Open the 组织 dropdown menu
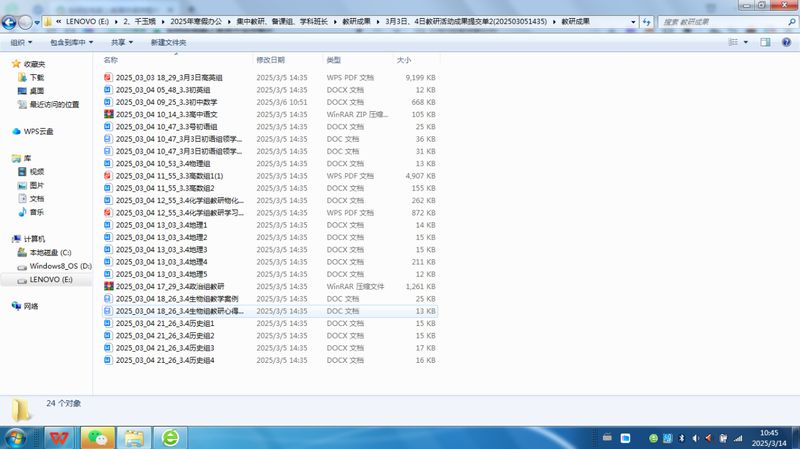This screenshot has width=800, height=449. coord(20,42)
